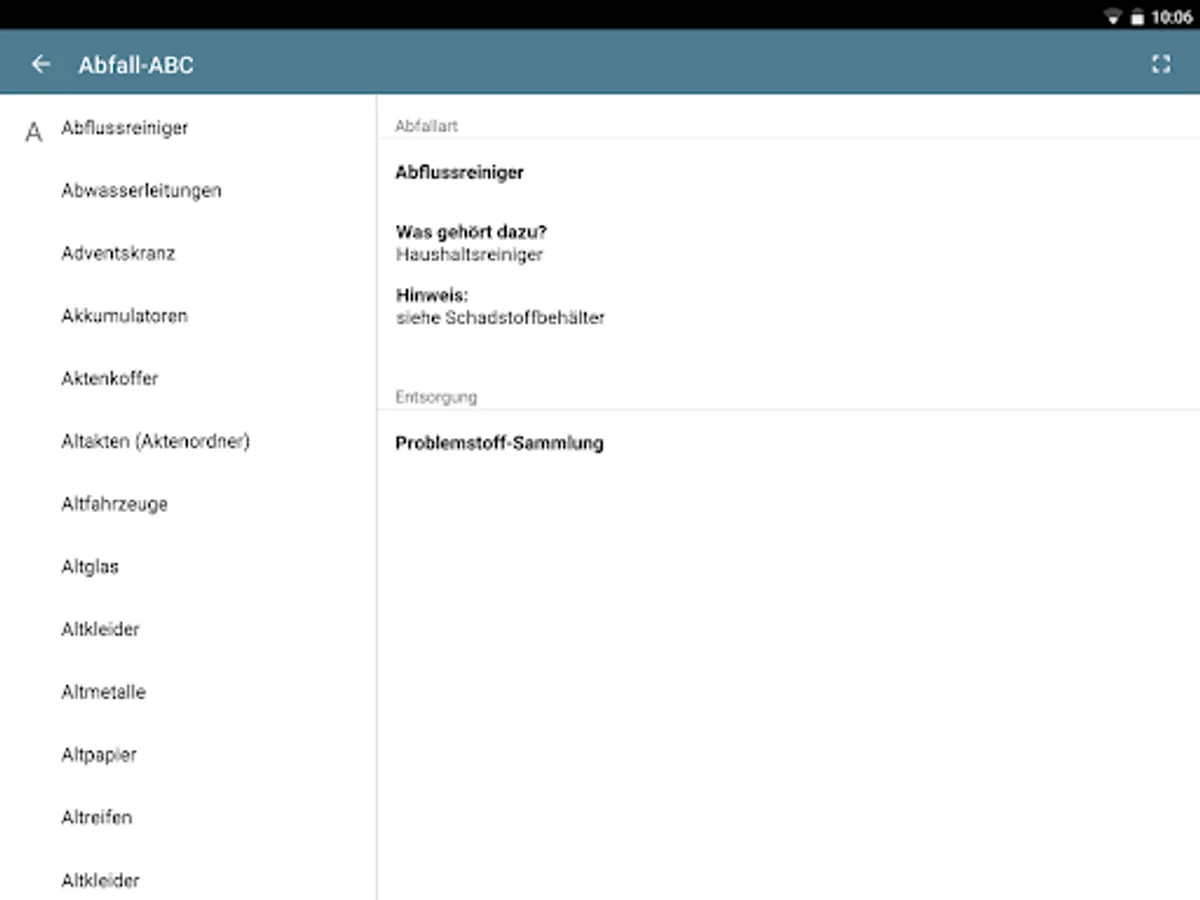Image resolution: width=1200 pixels, height=900 pixels.
Task: Click the battery indicator in the status bar
Action: 1137,16
